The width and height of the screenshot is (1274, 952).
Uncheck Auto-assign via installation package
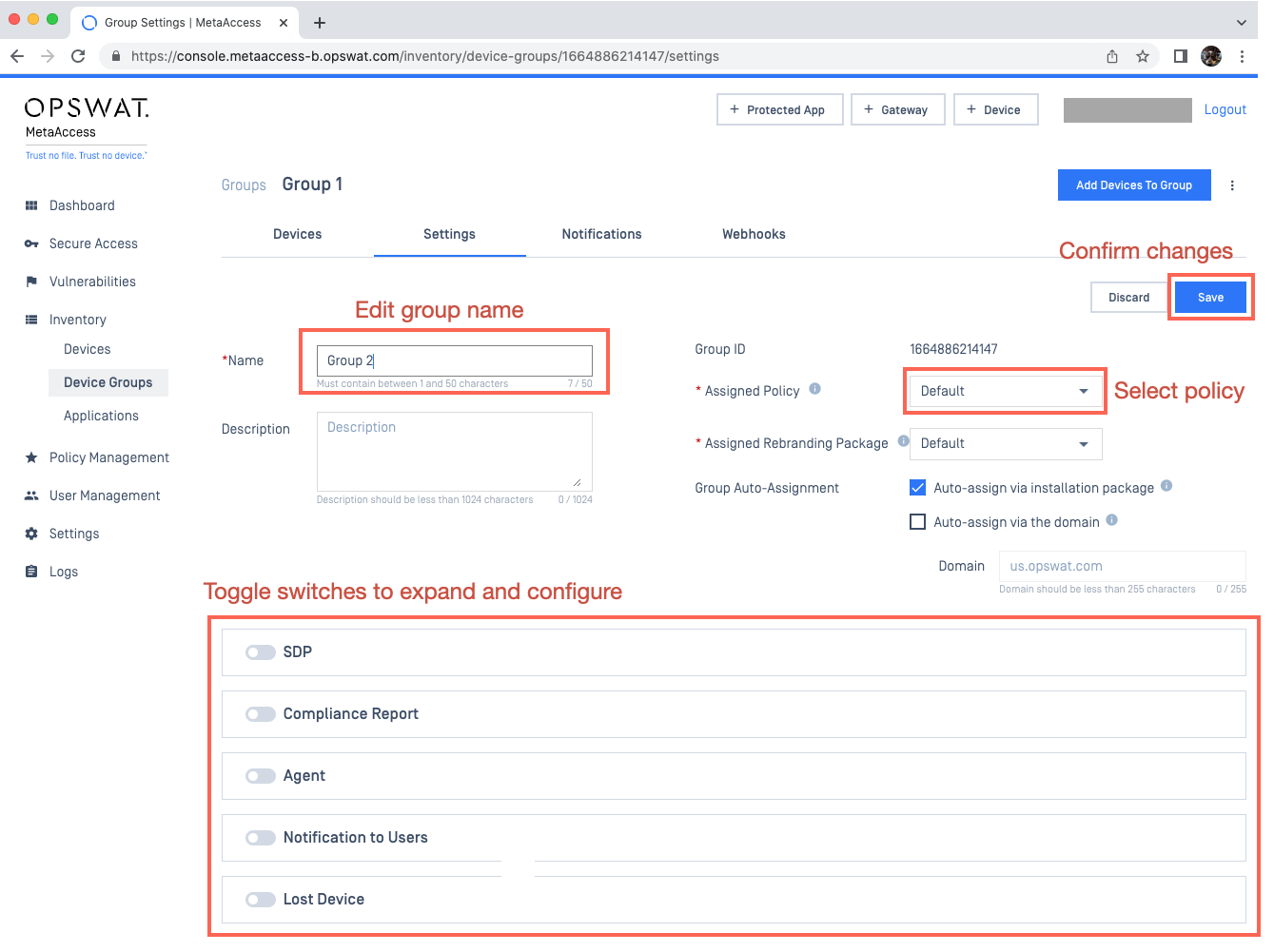pyautogui.click(x=918, y=488)
